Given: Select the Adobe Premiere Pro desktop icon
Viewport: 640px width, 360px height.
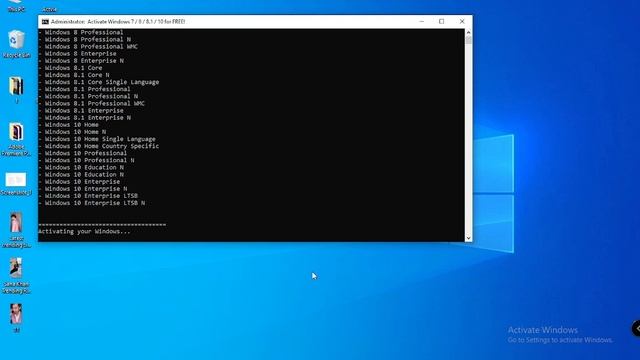Looking at the screenshot, I should click(16, 139).
